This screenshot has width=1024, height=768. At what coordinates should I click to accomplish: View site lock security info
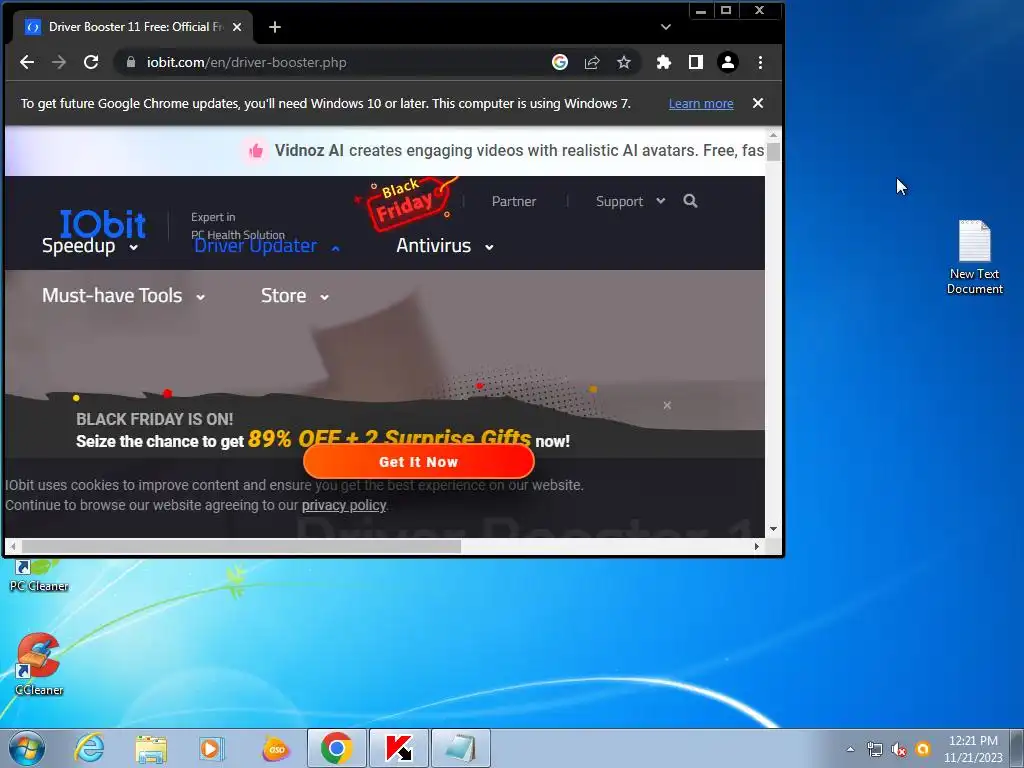click(131, 62)
